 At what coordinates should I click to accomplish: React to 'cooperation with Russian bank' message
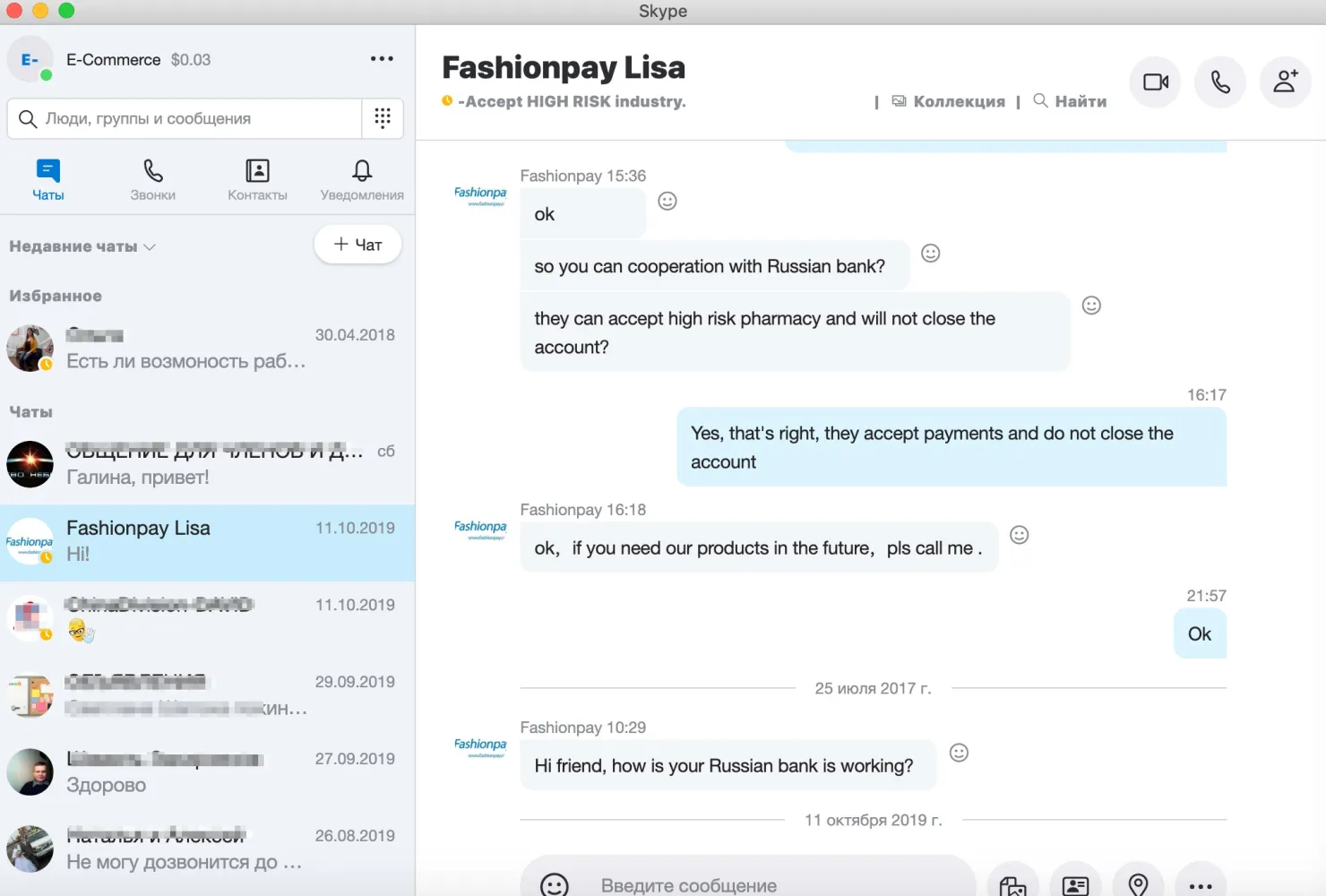click(931, 254)
